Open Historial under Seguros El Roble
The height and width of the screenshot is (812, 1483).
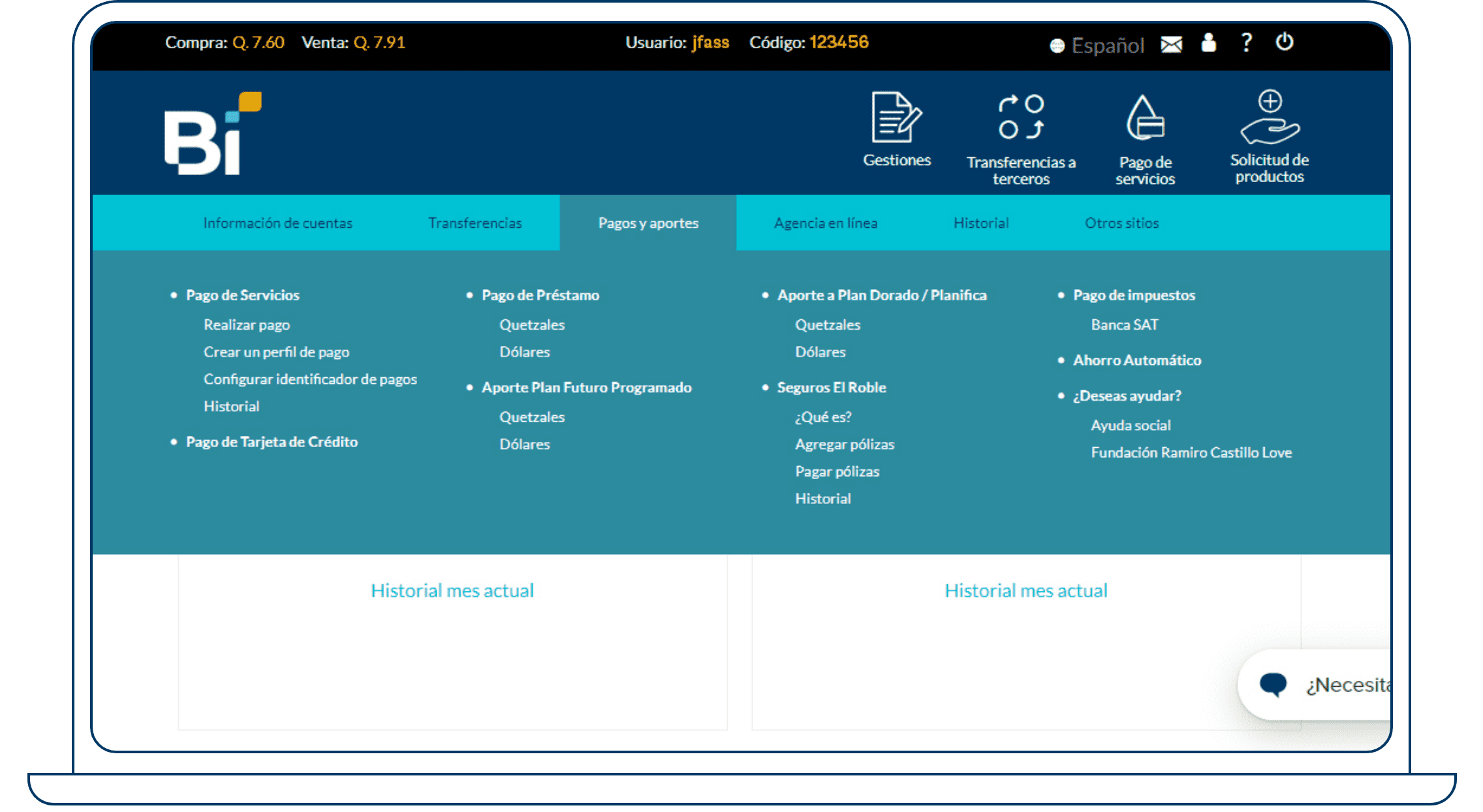click(x=823, y=499)
